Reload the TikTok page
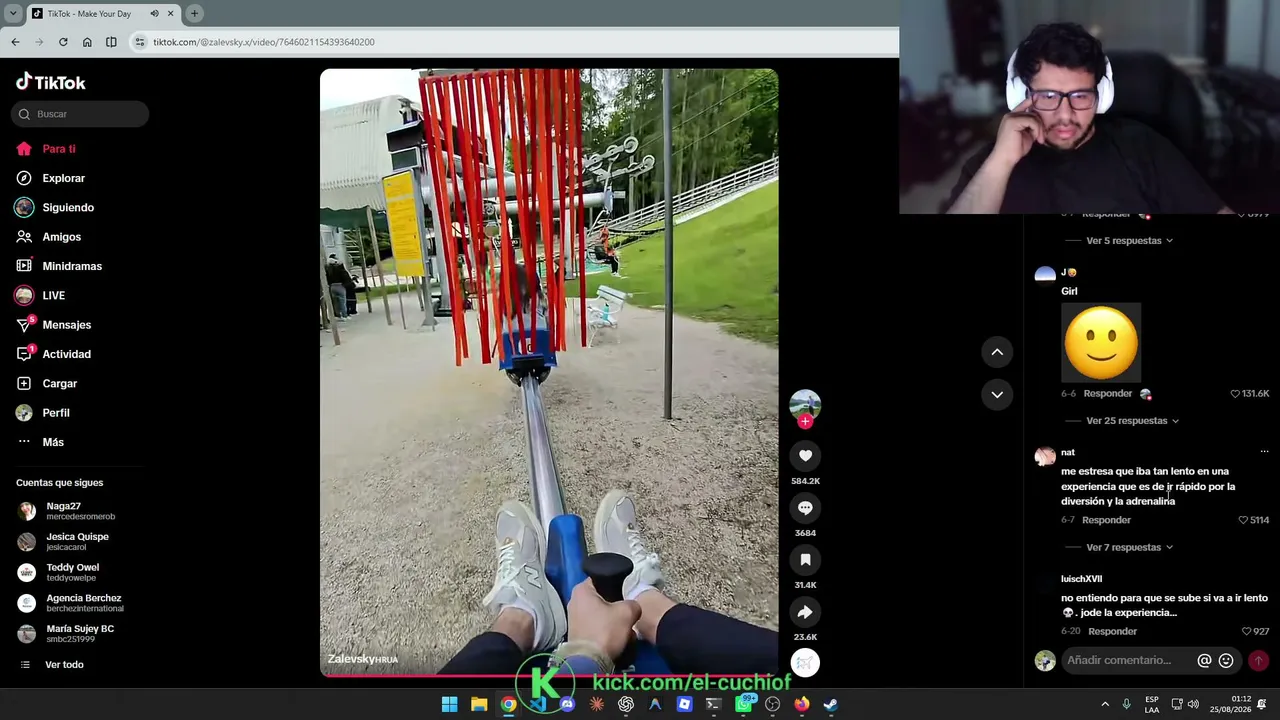 63,42
